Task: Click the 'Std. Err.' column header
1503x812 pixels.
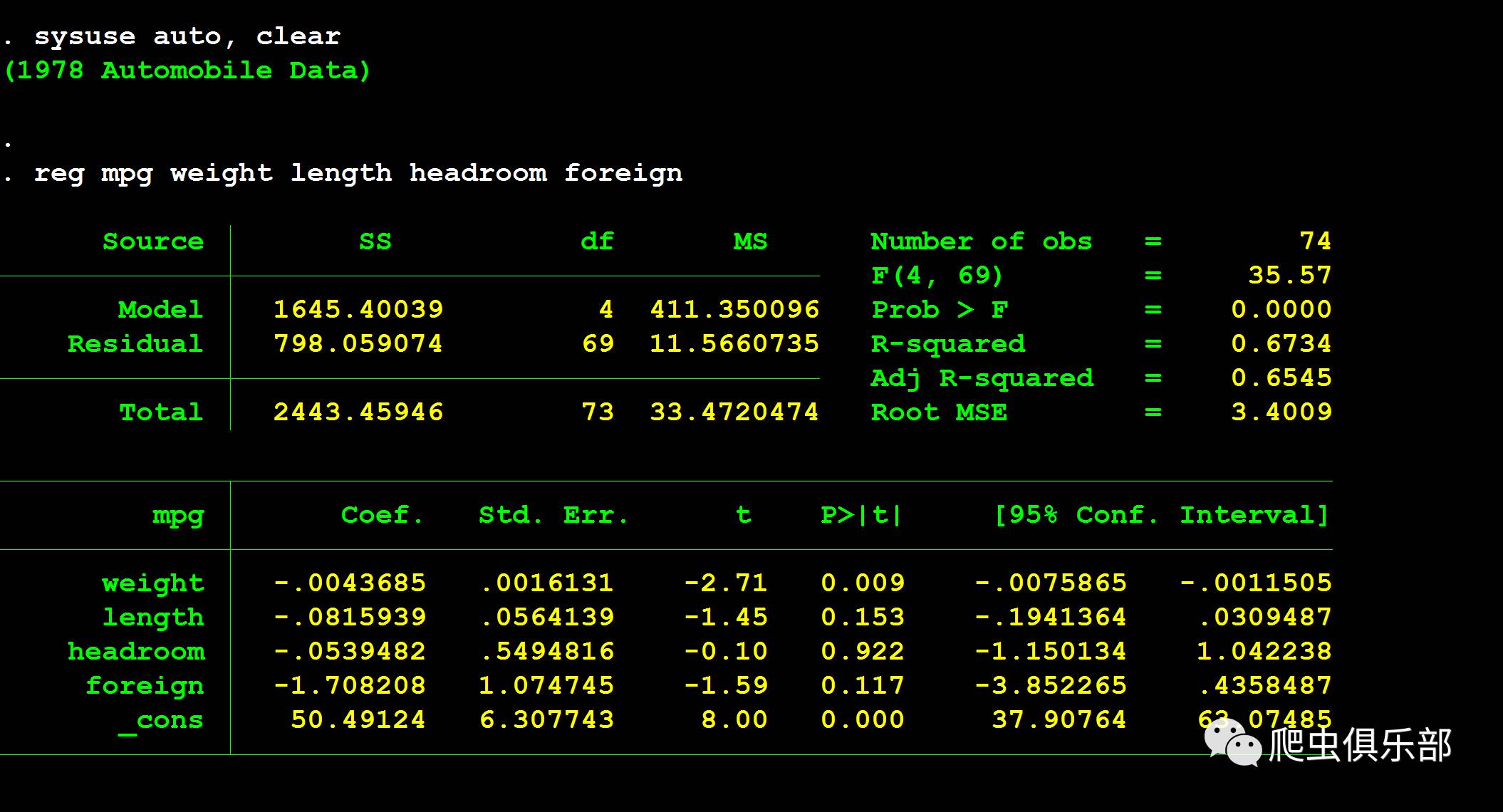Action: coord(553,515)
